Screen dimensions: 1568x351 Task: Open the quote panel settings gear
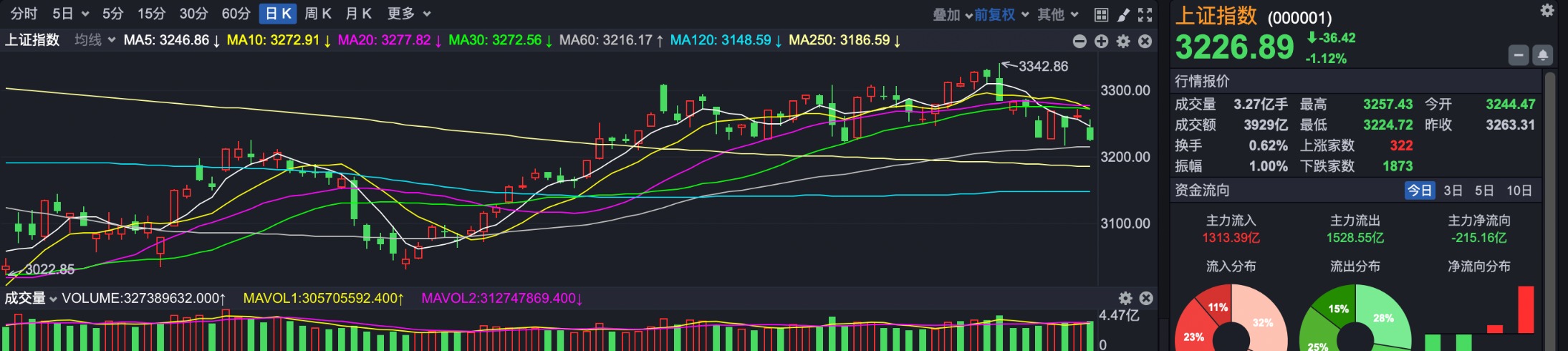click(1547, 11)
